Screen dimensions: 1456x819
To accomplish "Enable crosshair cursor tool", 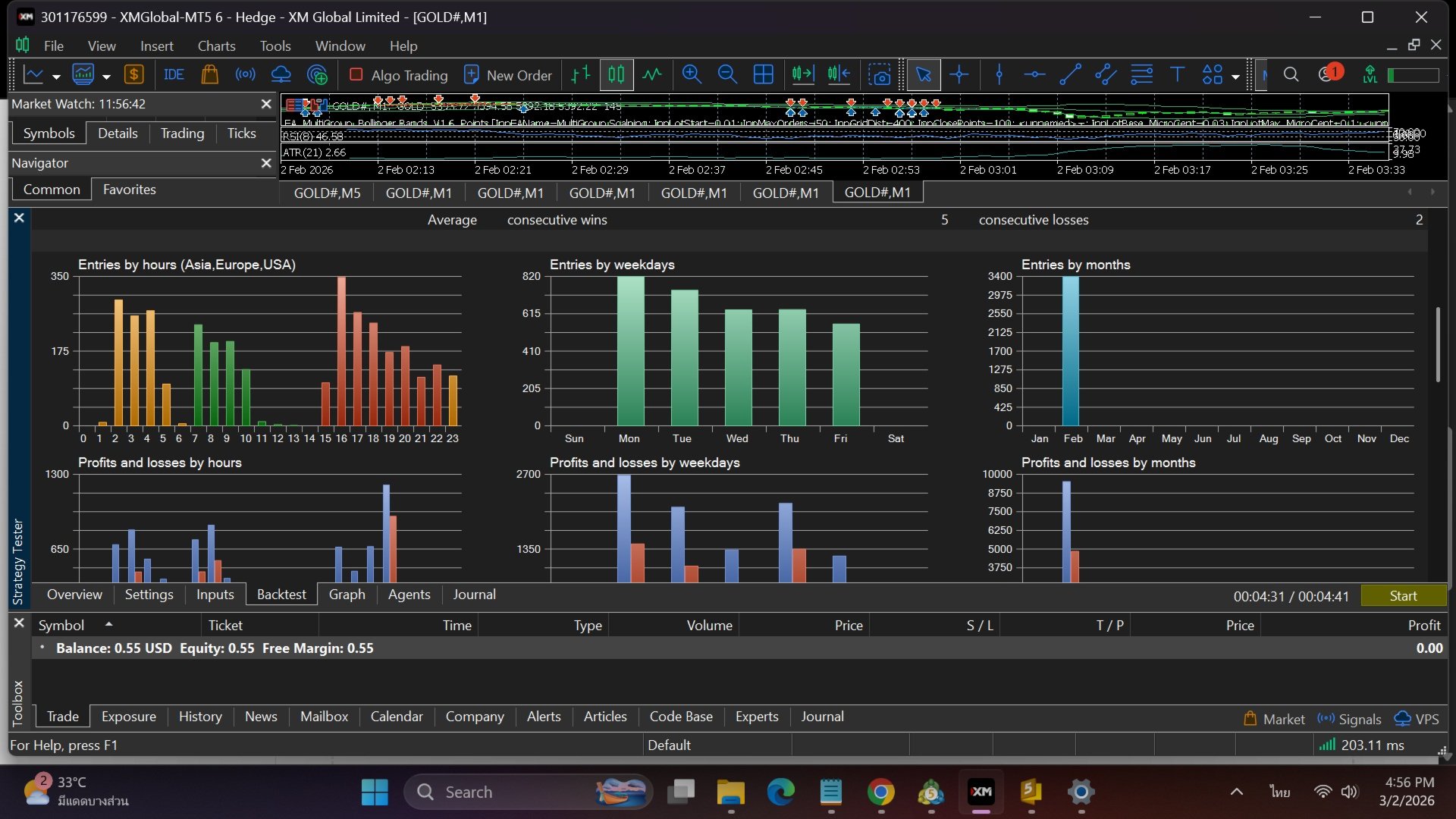I will [959, 75].
